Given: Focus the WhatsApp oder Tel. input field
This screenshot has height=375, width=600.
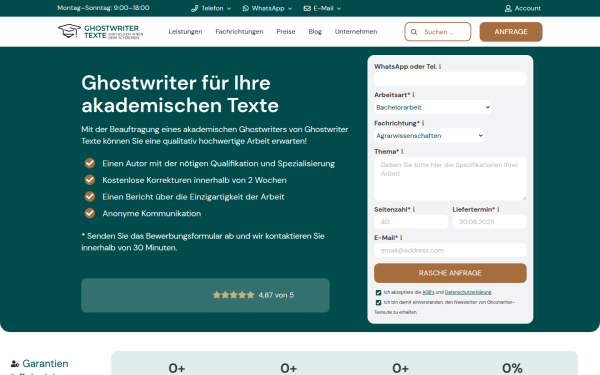Looking at the screenshot, I should [450, 79].
